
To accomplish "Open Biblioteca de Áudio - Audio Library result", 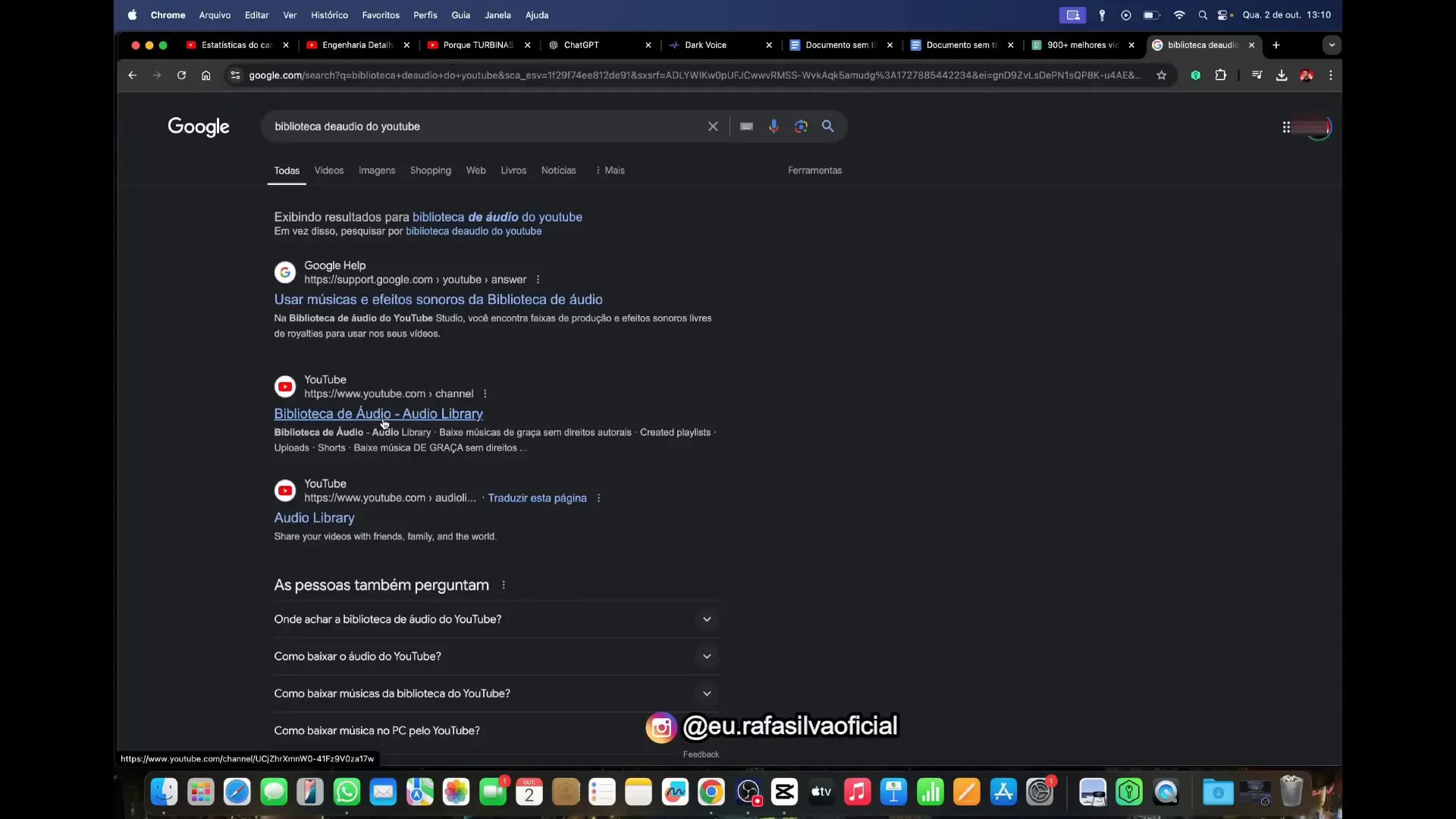I will tap(378, 414).
